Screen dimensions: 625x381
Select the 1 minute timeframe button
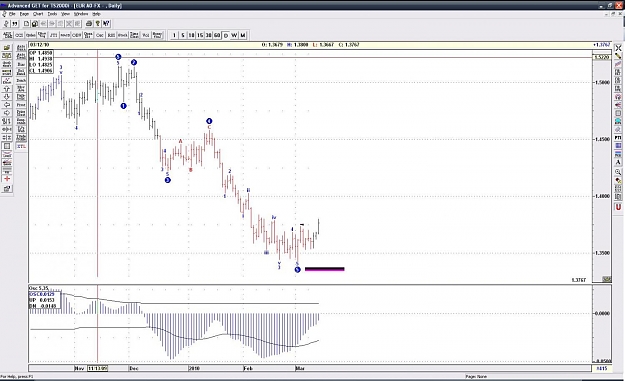(174, 35)
